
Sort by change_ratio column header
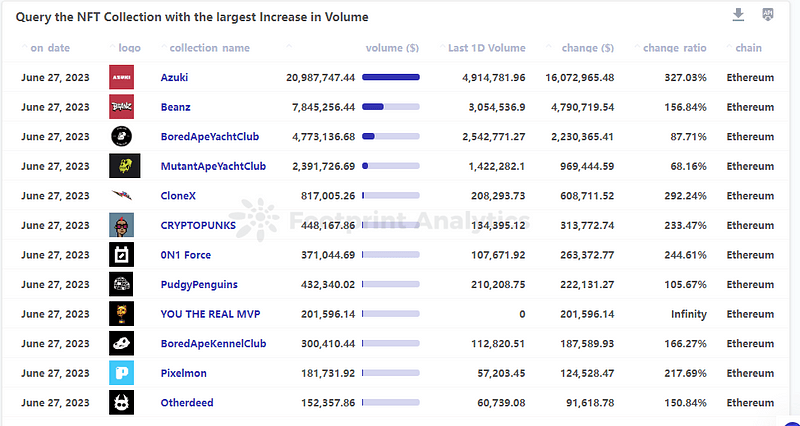674,48
